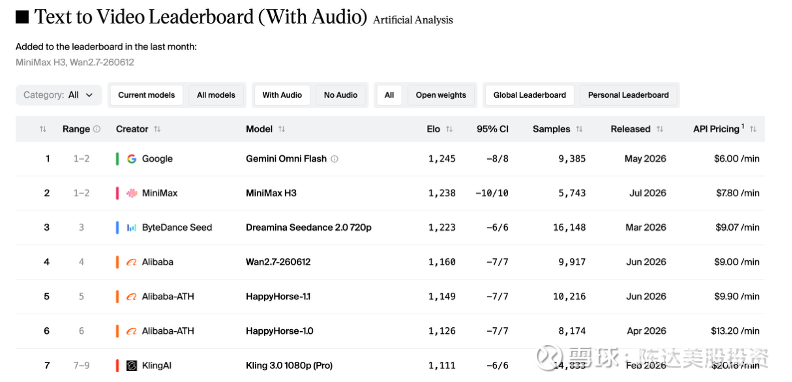792x382 pixels.
Task: Switch to No Audio toggle
Action: coord(340,95)
